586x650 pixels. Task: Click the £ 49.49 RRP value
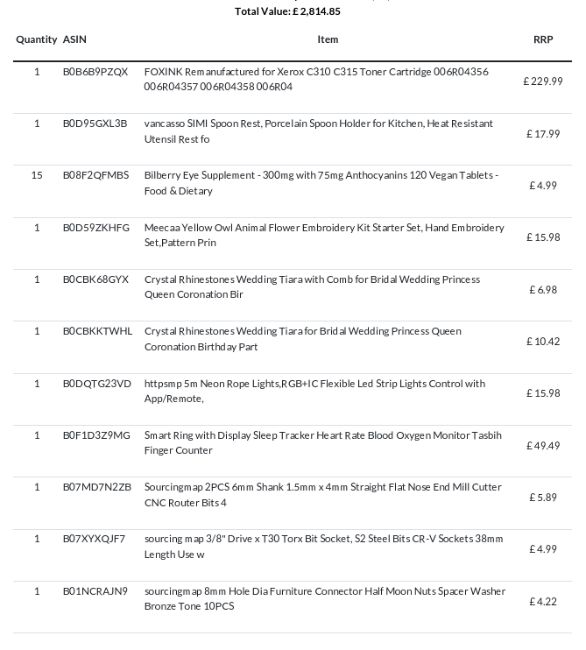[543, 446]
